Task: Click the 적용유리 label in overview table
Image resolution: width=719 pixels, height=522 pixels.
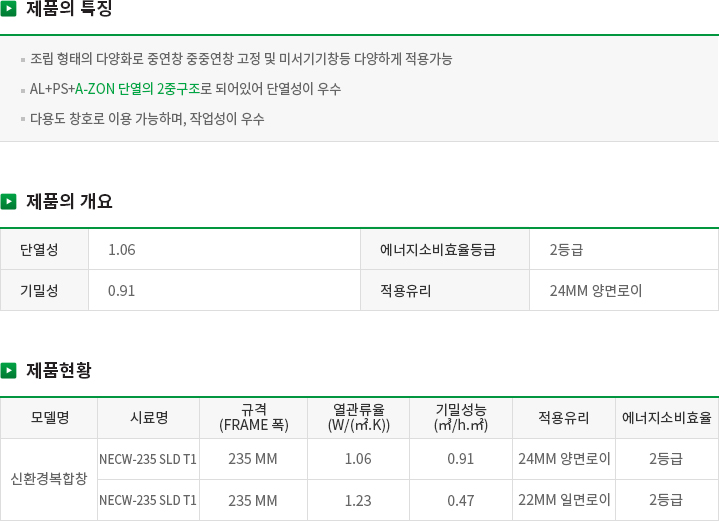Action: tap(445, 290)
